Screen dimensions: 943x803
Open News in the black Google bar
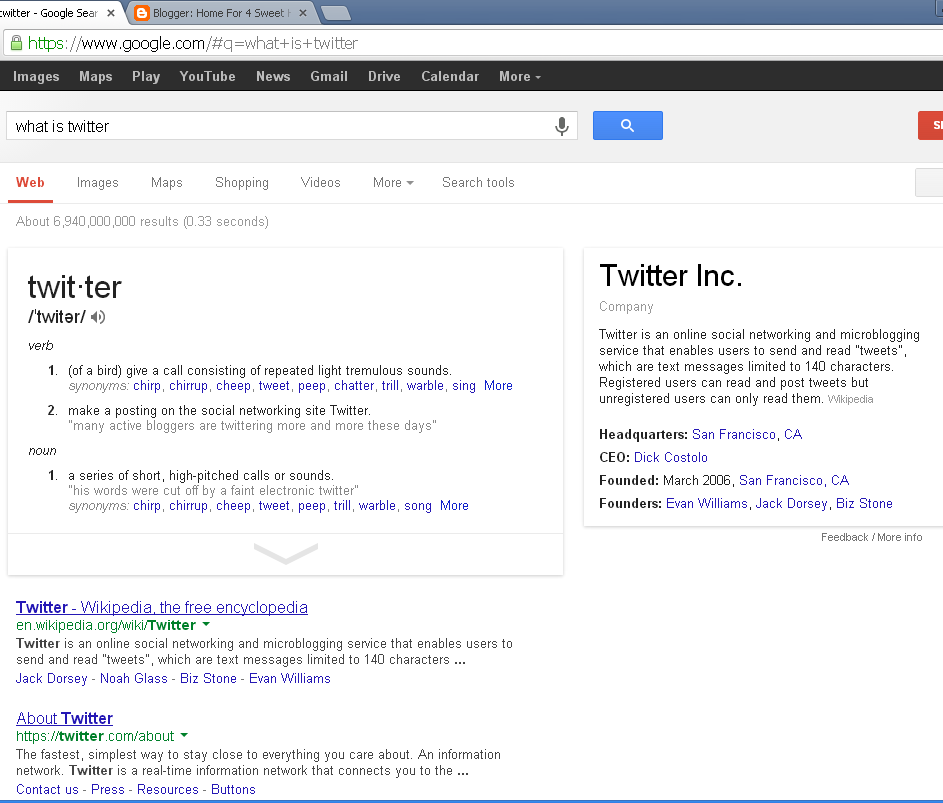(x=273, y=76)
